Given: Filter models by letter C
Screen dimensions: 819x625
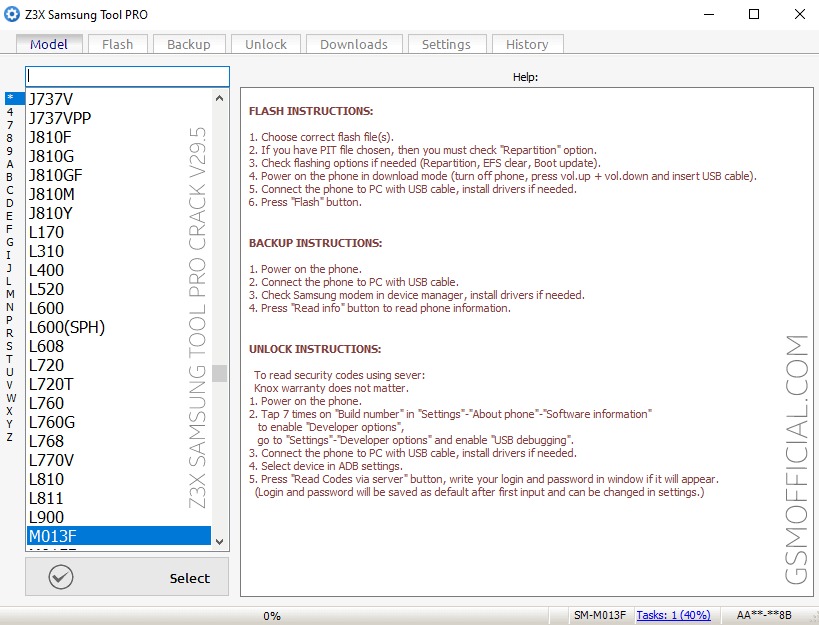Looking at the screenshot, I should [x=9, y=190].
